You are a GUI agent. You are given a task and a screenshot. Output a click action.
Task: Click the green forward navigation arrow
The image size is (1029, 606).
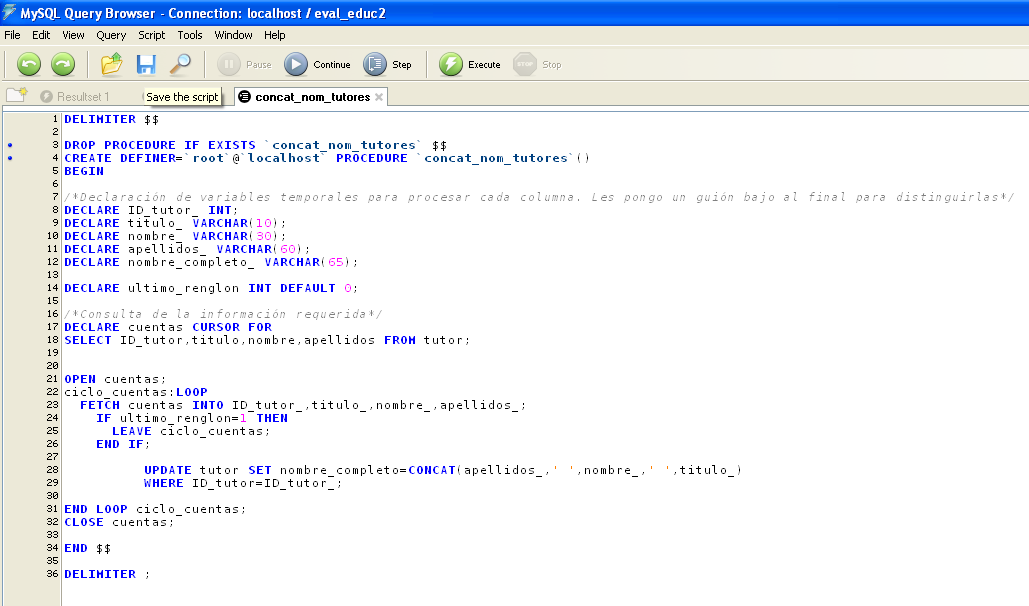(x=61, y=63)
